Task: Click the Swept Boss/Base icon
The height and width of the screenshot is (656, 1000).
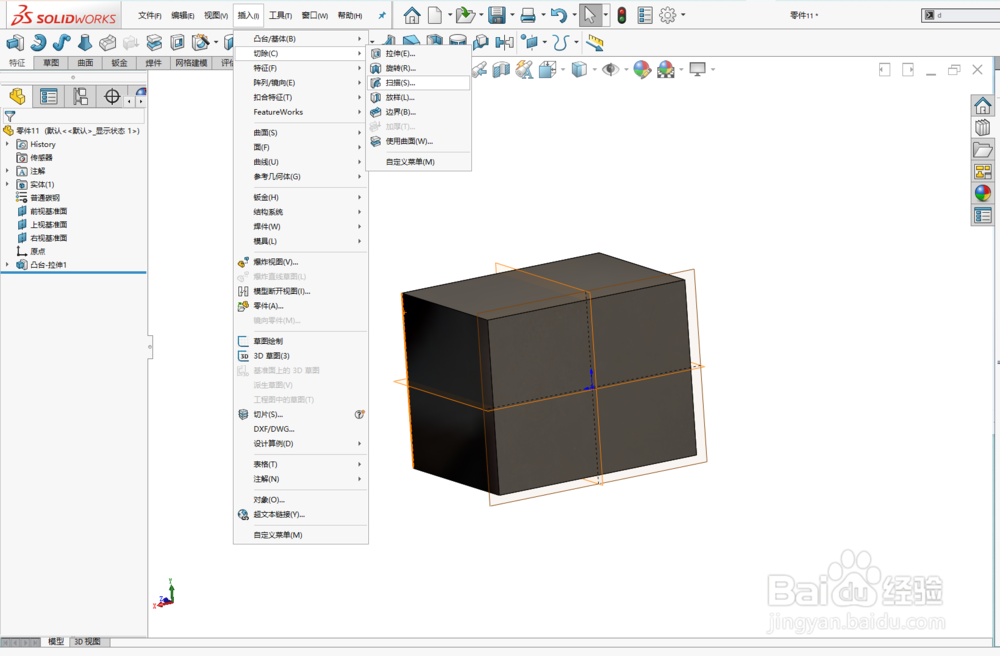Action: (x=61, y=43)
